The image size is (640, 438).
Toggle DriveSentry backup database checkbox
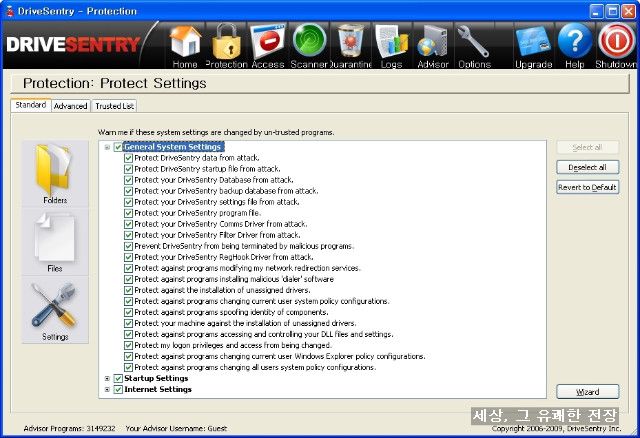128,191
